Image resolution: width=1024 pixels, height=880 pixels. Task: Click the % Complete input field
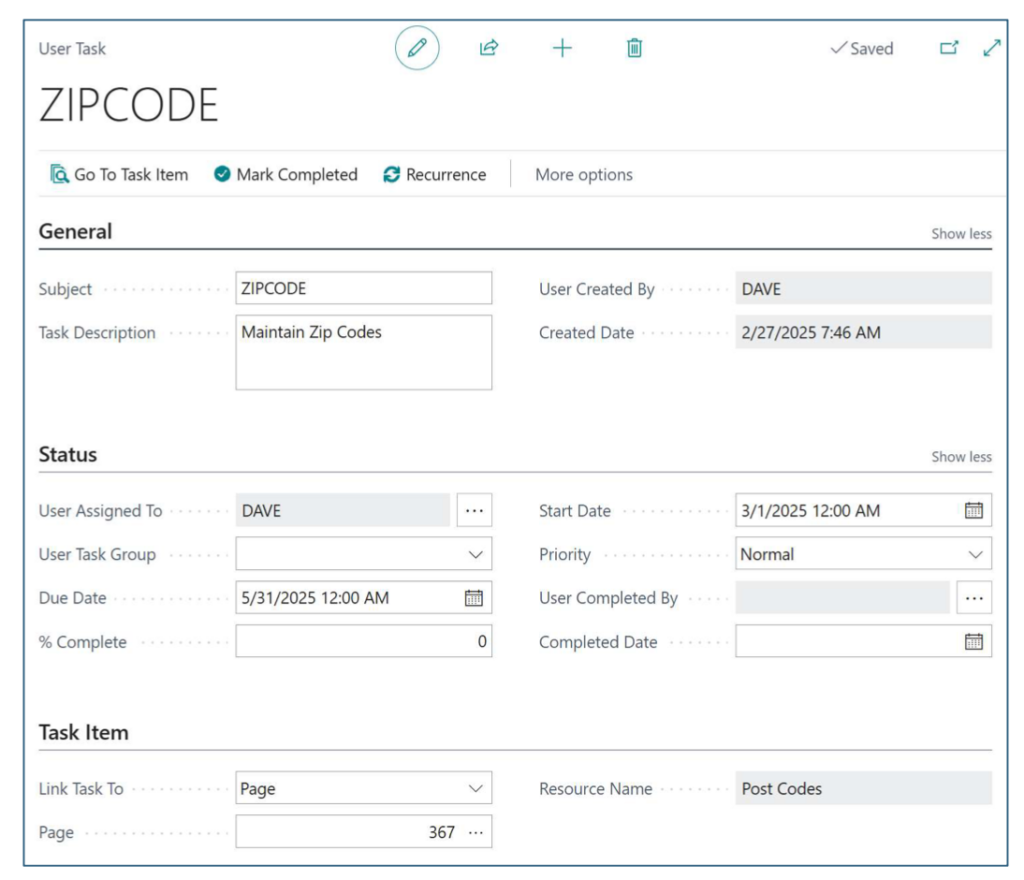(x=363, y=641)
